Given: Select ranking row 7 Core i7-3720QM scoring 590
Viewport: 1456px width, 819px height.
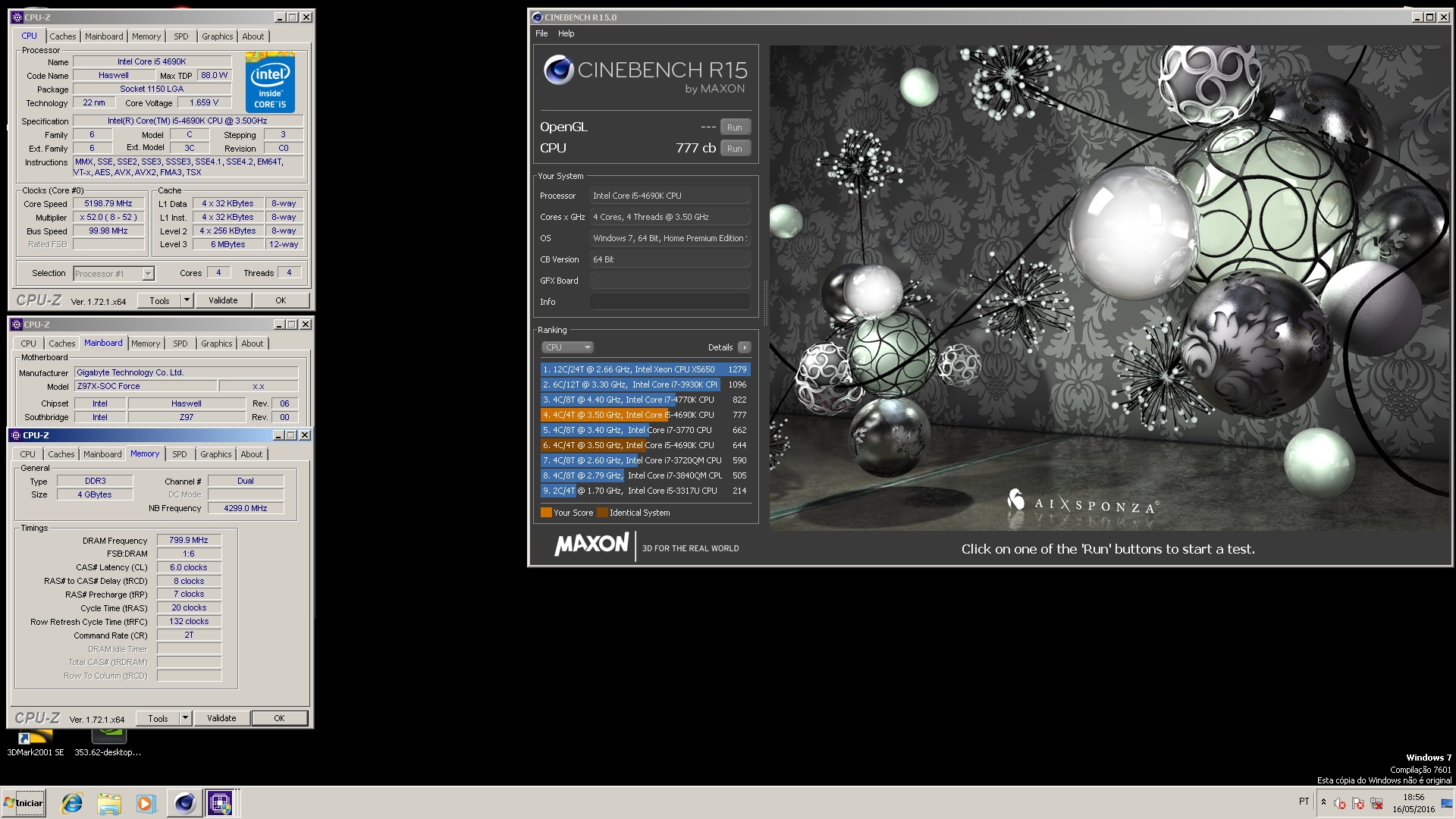Looking at the screenshot, I should pos(645,460).
